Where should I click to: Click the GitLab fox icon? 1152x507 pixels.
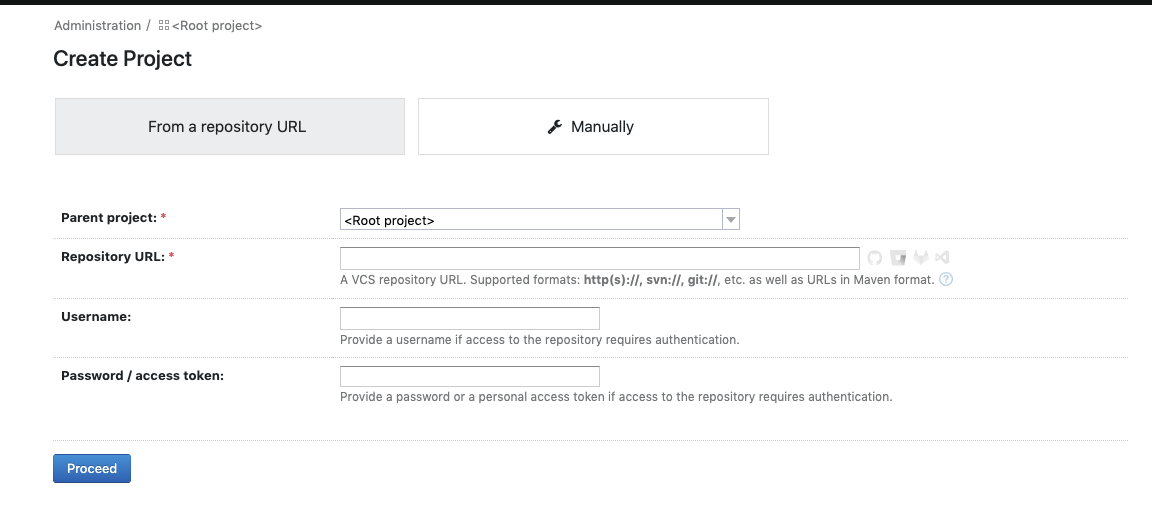click(921, 258)
